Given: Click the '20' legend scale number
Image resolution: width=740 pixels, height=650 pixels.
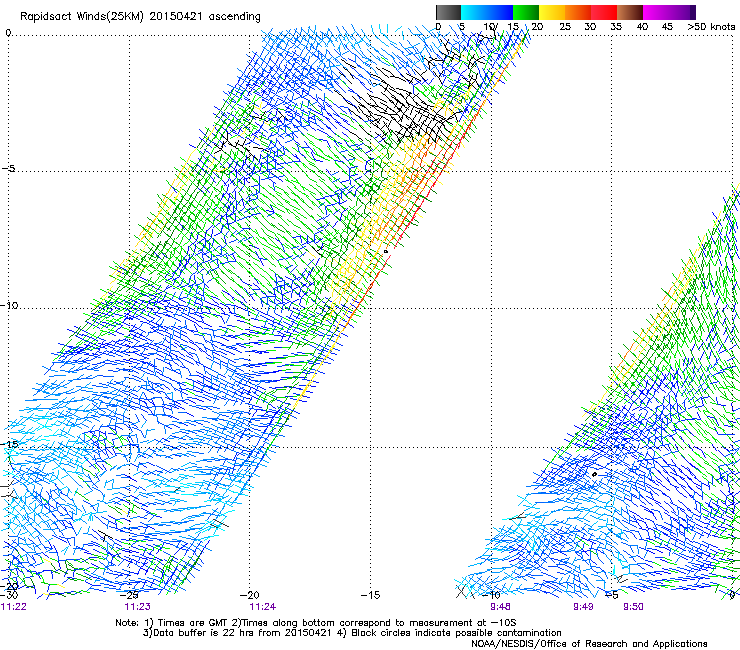Looking at the screenshot, I should [537, 27].
